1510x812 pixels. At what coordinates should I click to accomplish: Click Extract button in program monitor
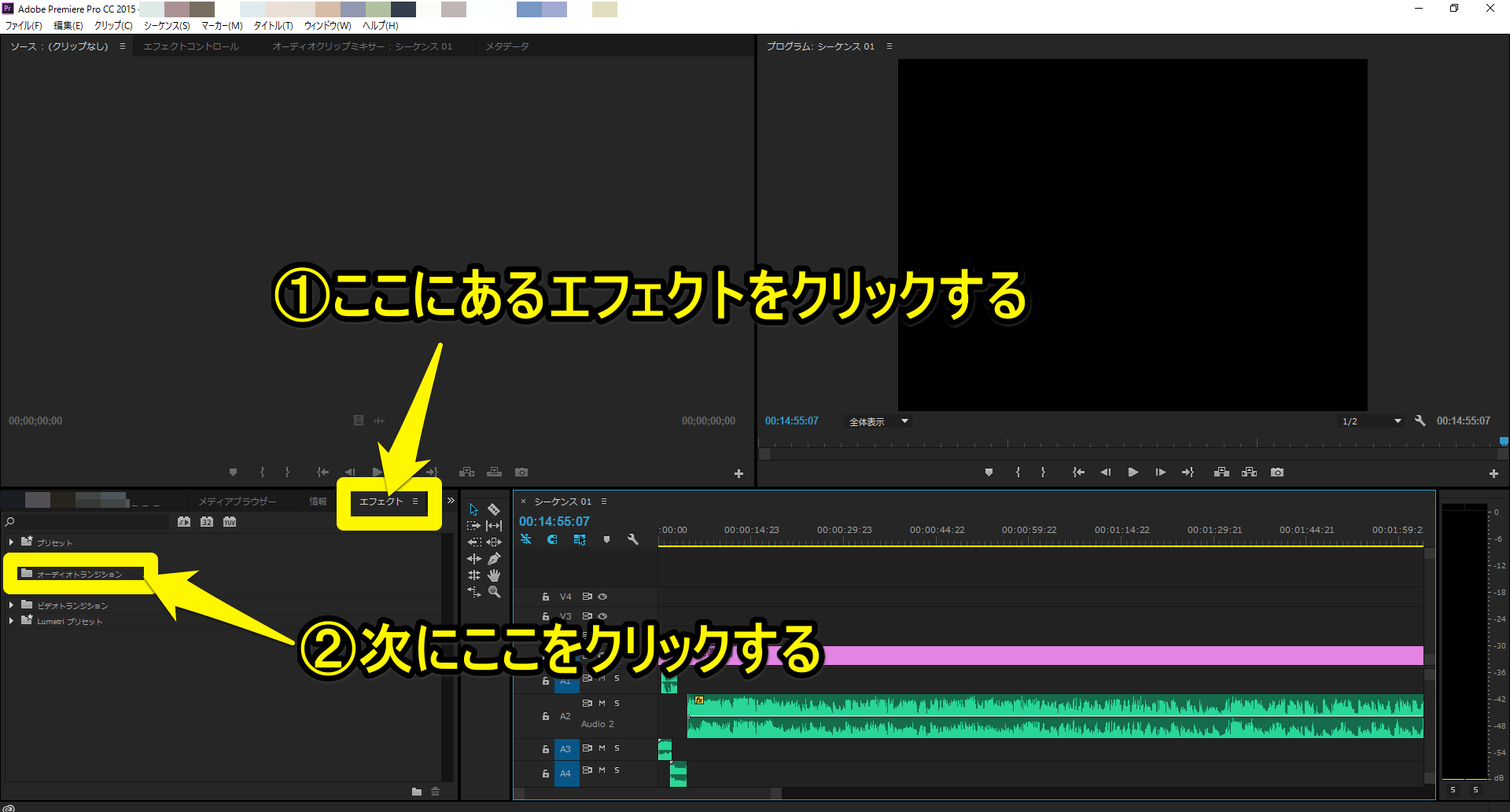[x=1249, y=472]
